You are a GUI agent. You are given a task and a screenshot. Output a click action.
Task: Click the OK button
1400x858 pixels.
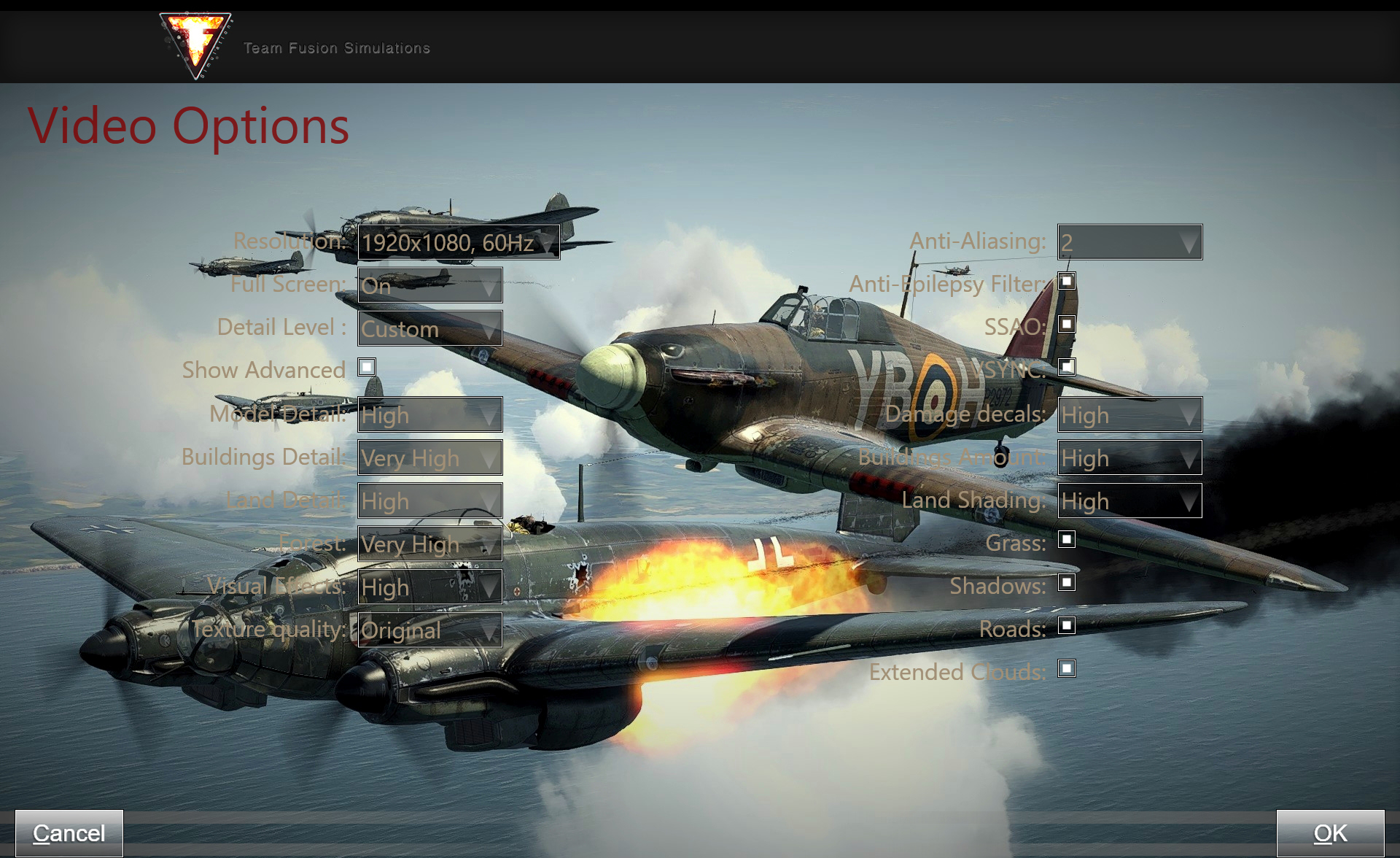(x=1331, y=833)
